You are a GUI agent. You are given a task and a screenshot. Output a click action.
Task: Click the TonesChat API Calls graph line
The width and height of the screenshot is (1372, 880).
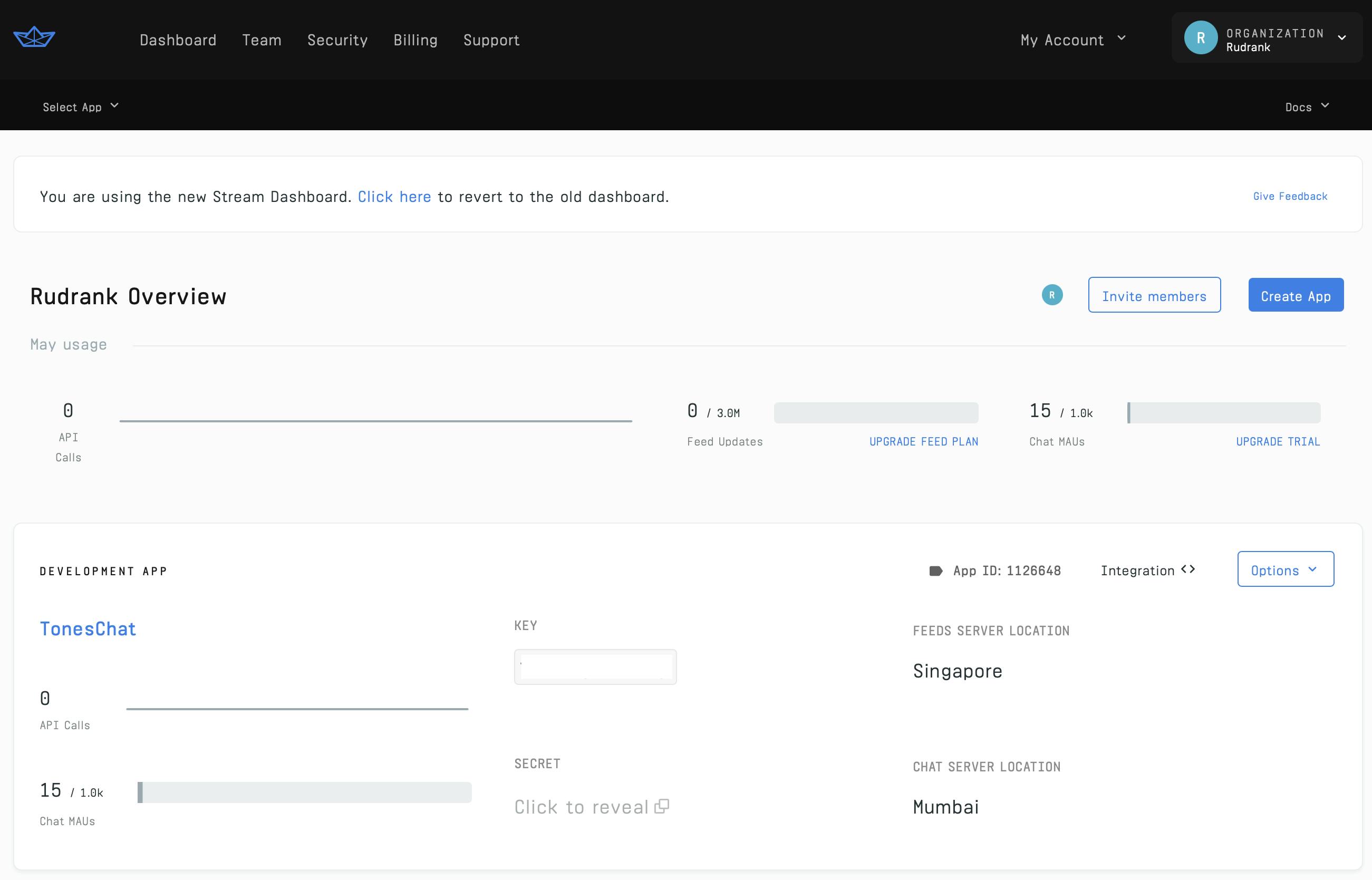click(297, 709)
